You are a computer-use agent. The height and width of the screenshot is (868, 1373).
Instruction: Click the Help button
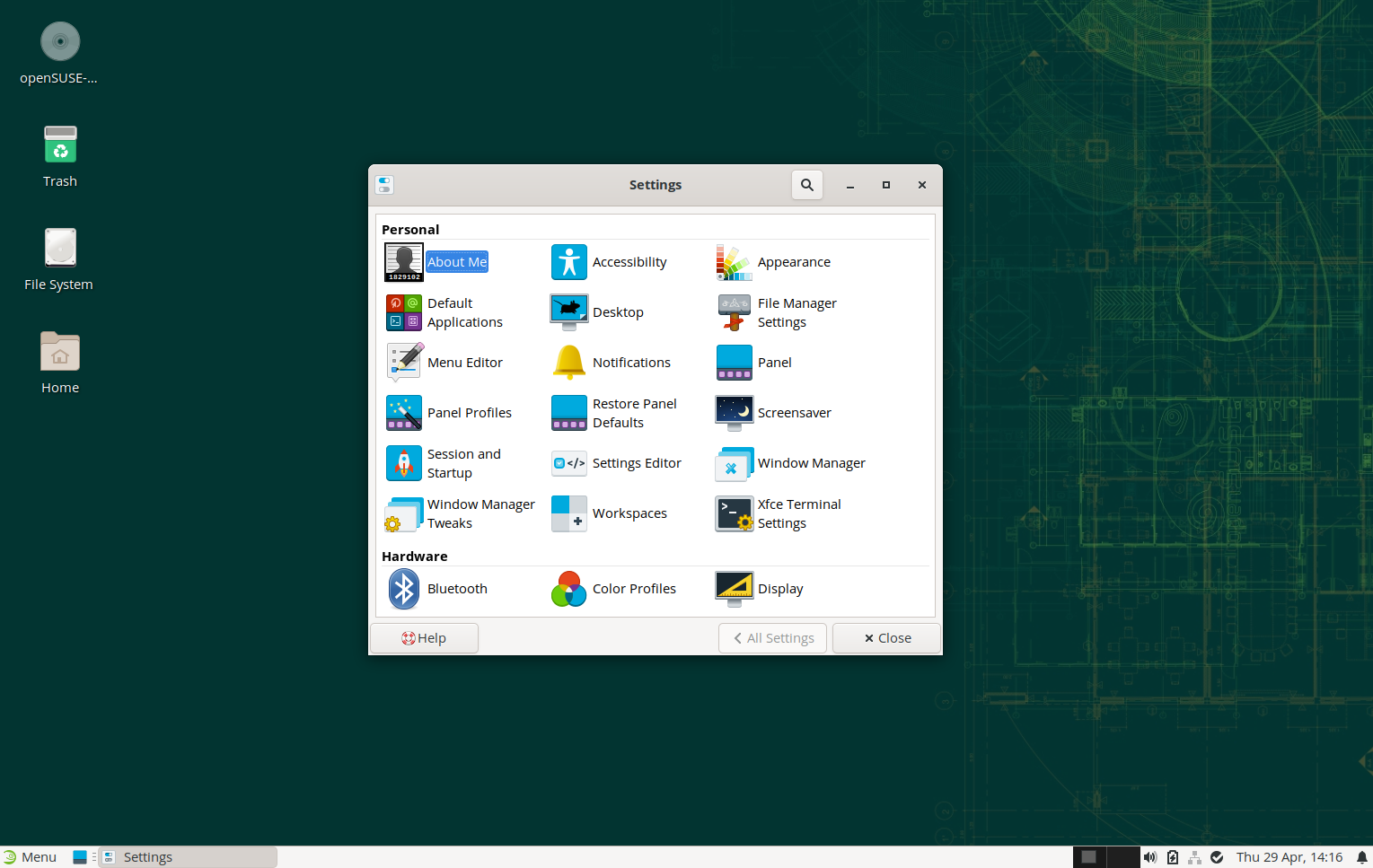pos(424,638)
